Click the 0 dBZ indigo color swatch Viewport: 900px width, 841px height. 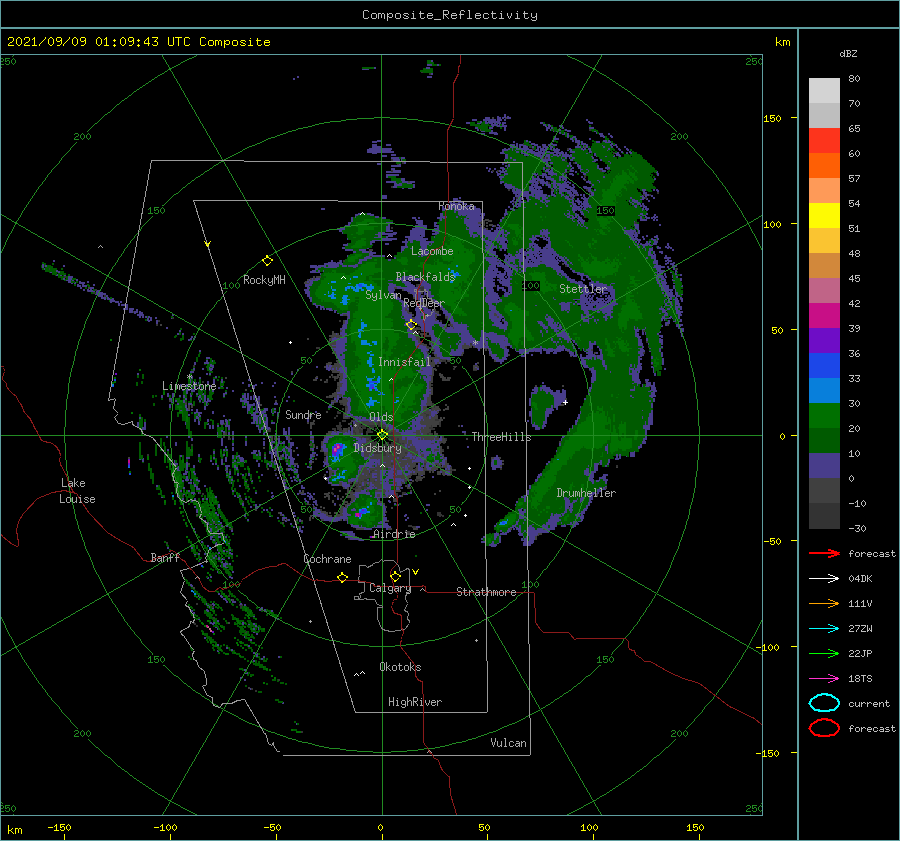coord(824,466)
